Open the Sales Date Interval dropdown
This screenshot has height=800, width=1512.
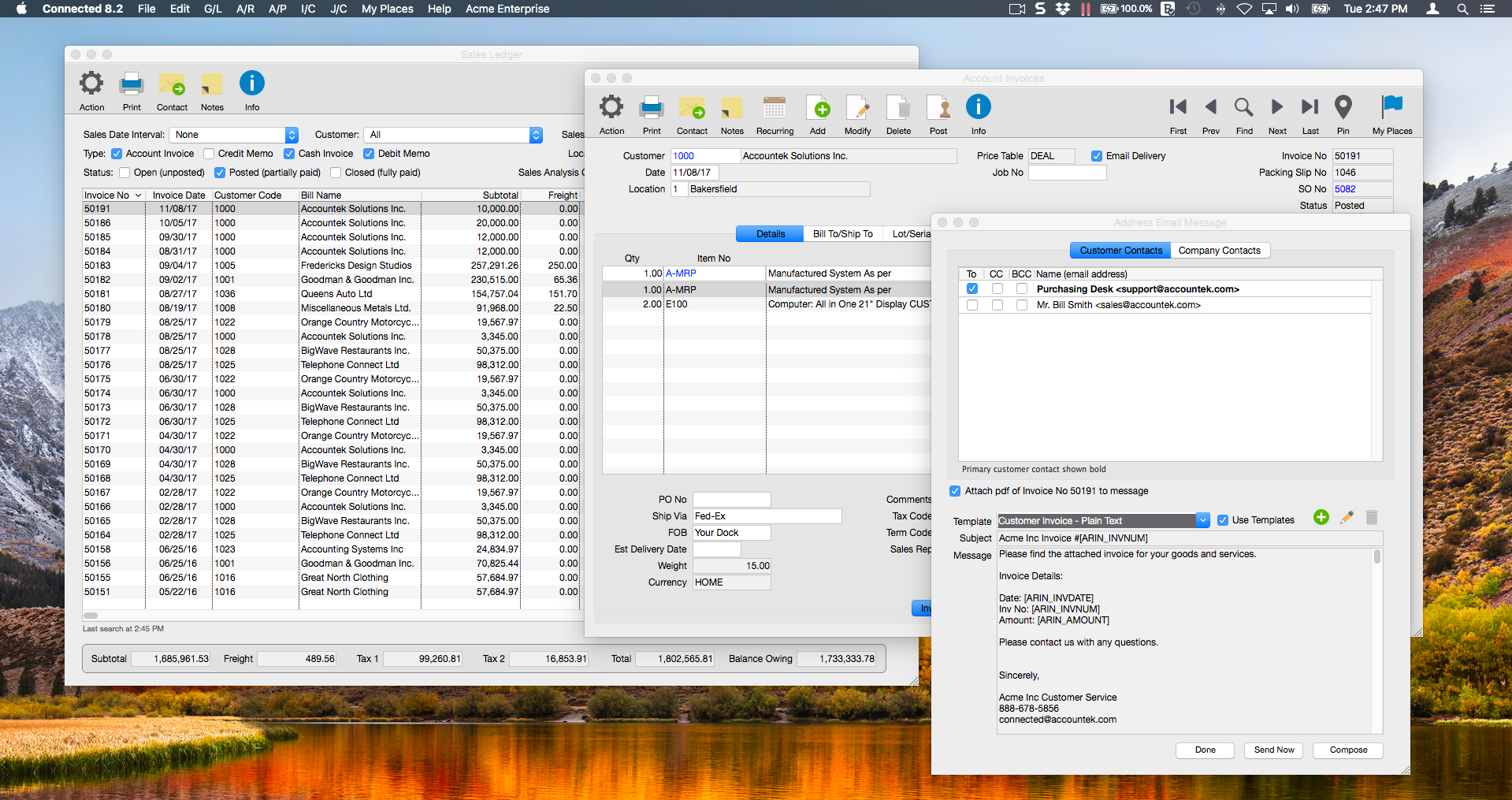[x=292, y=135]
